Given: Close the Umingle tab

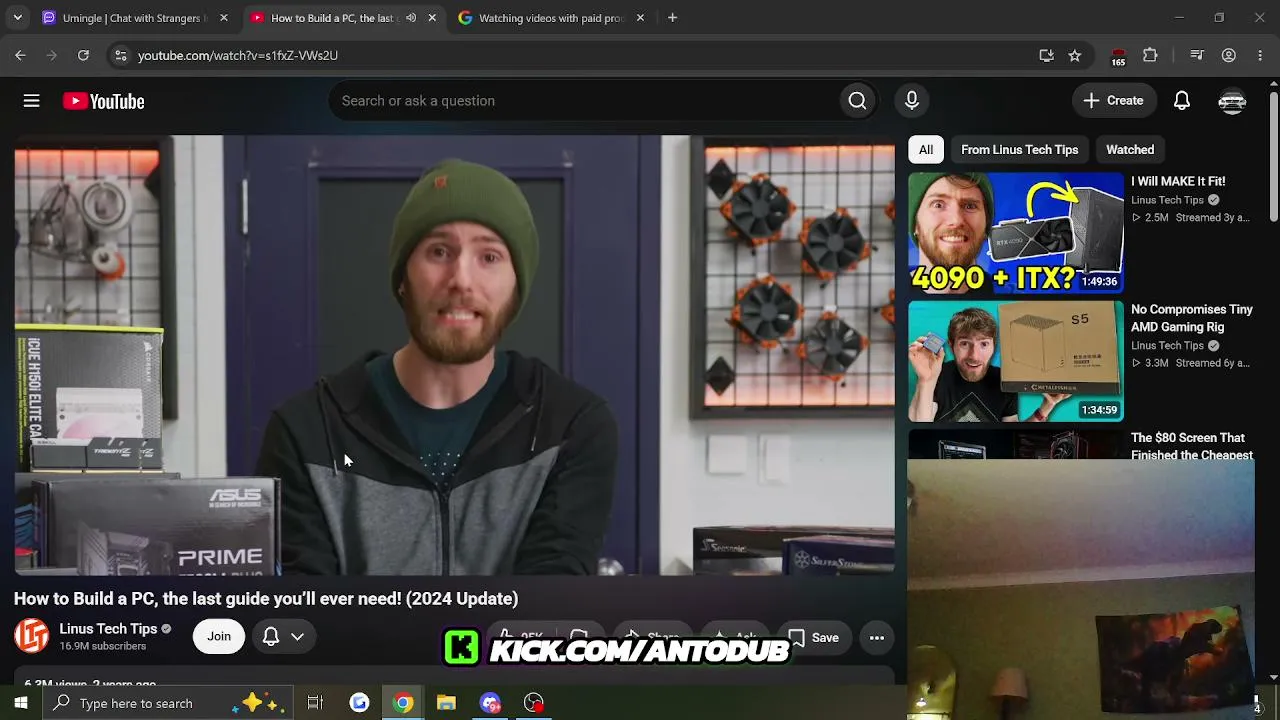Looking at the screenshot, I should pos(224,18).
